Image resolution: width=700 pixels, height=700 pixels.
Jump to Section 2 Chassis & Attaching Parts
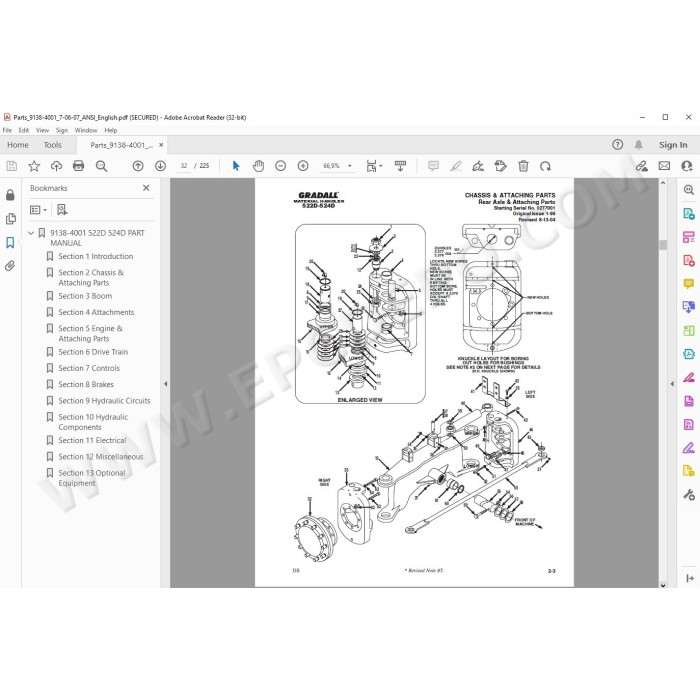point(91,278)
